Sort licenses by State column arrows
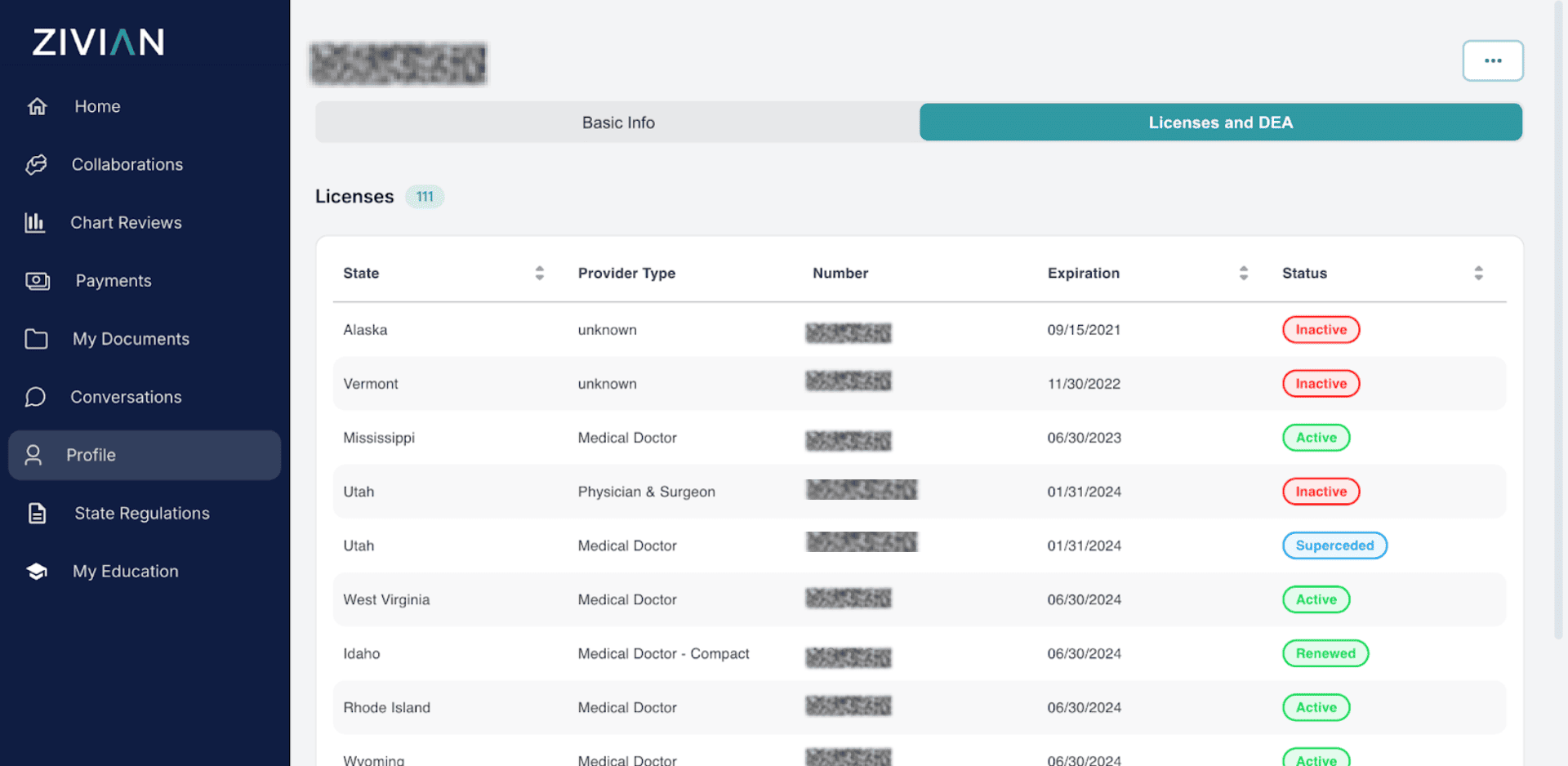The image size is (1568, 766). point(539,274)
